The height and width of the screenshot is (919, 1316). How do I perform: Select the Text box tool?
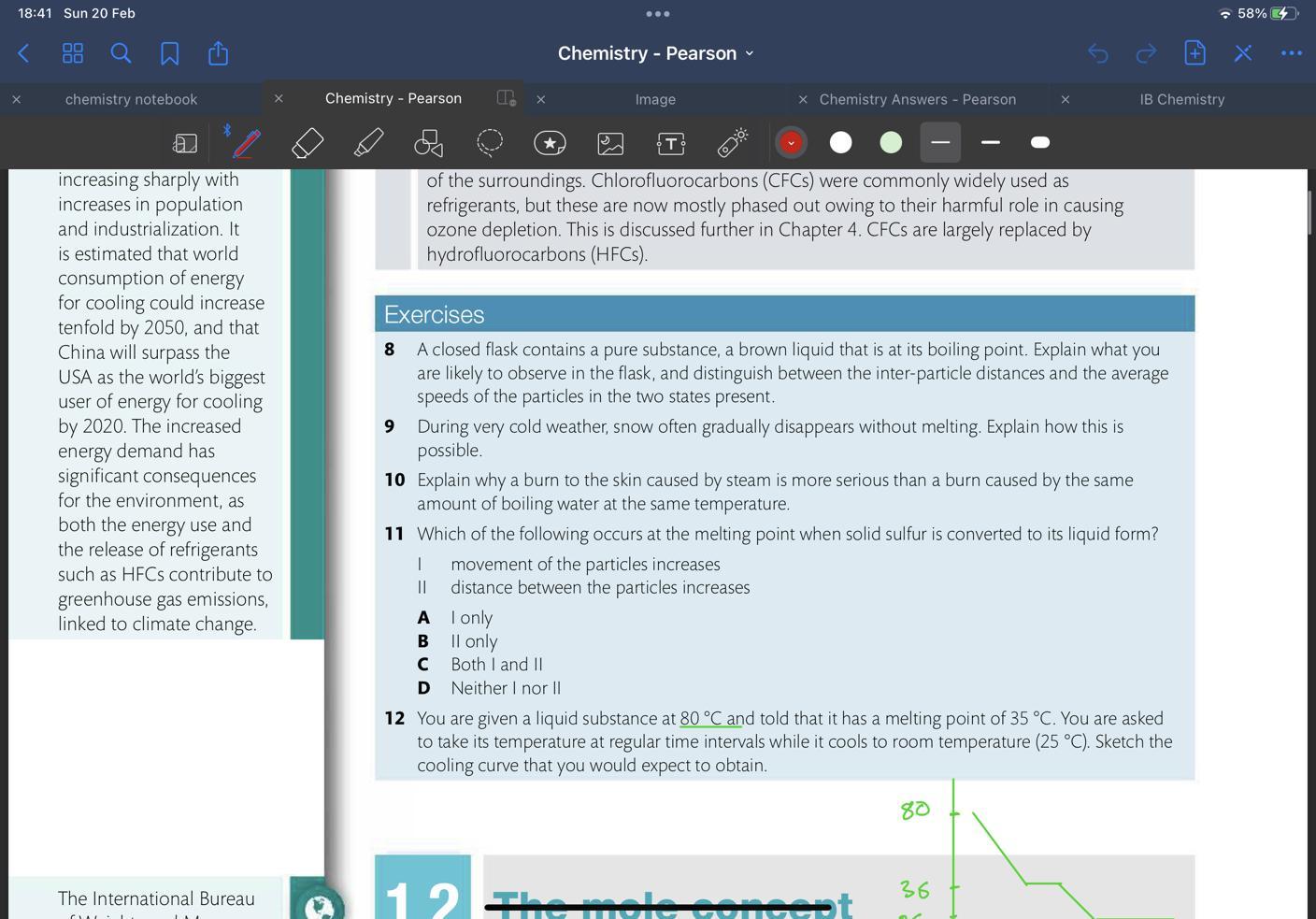pyautogui.click(x=671, y=143)
